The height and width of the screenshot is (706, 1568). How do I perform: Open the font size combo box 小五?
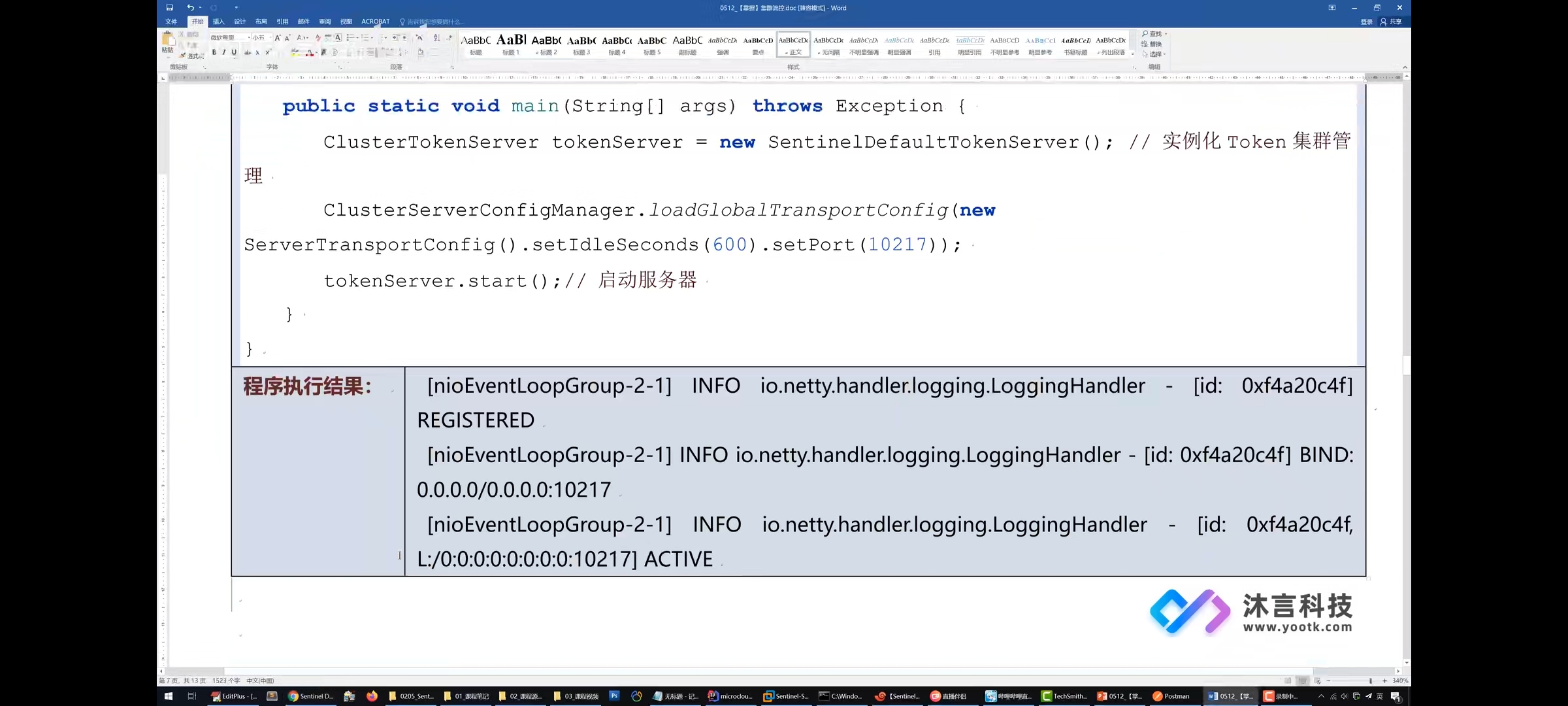click(x=261, y=38)
